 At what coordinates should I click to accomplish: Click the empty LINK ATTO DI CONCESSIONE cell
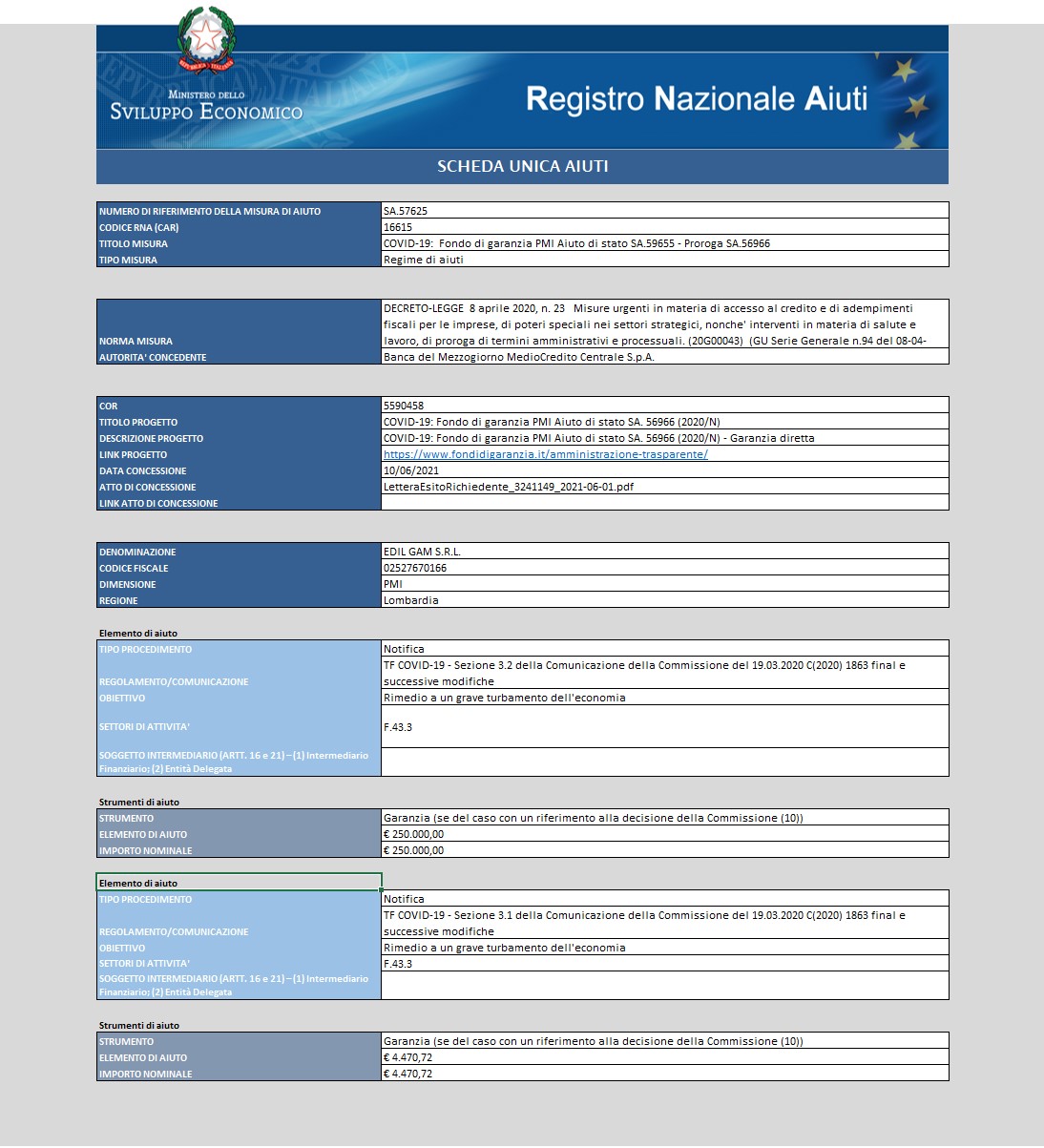665,503
